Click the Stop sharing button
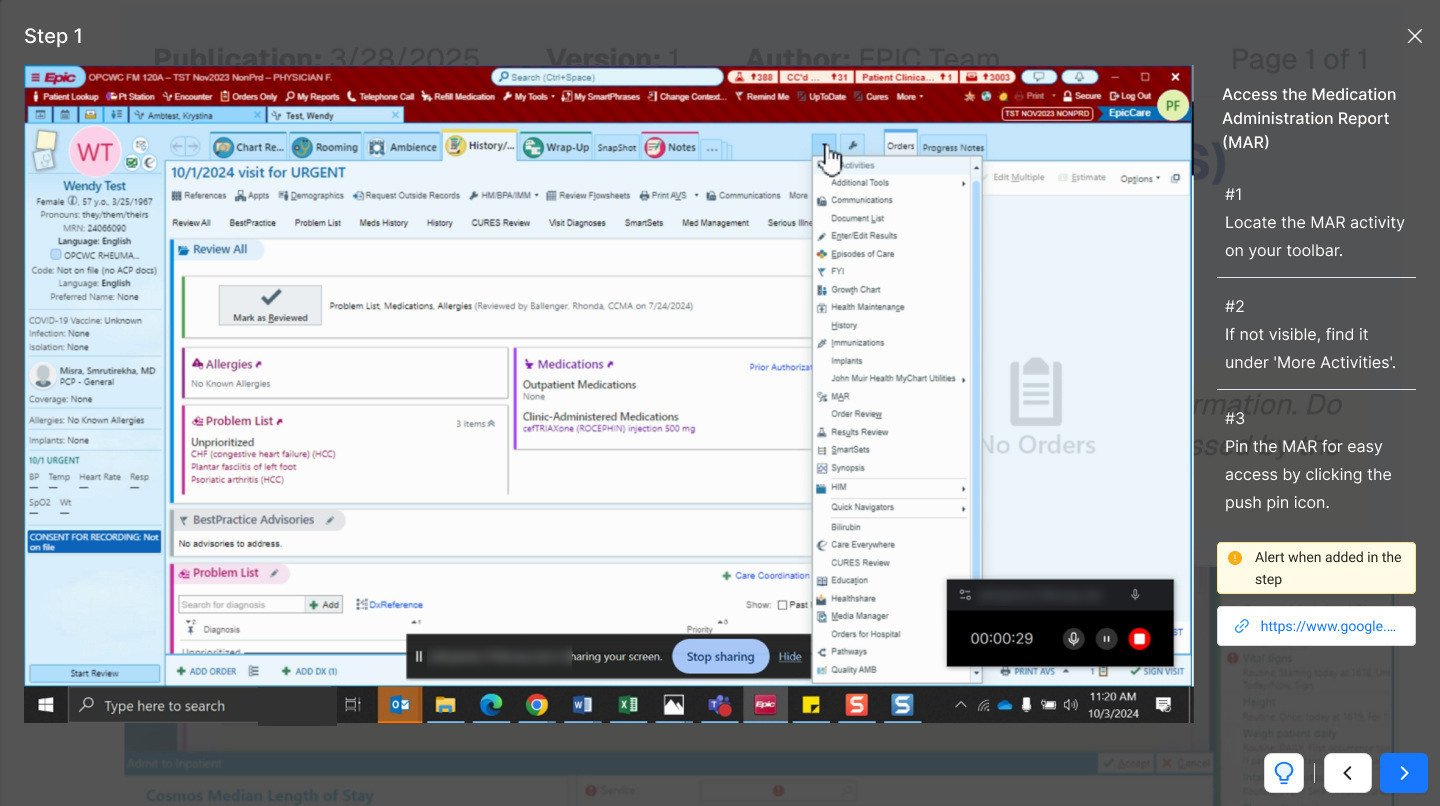Screen dimensions: 1440x806 (x=720, y=657)
